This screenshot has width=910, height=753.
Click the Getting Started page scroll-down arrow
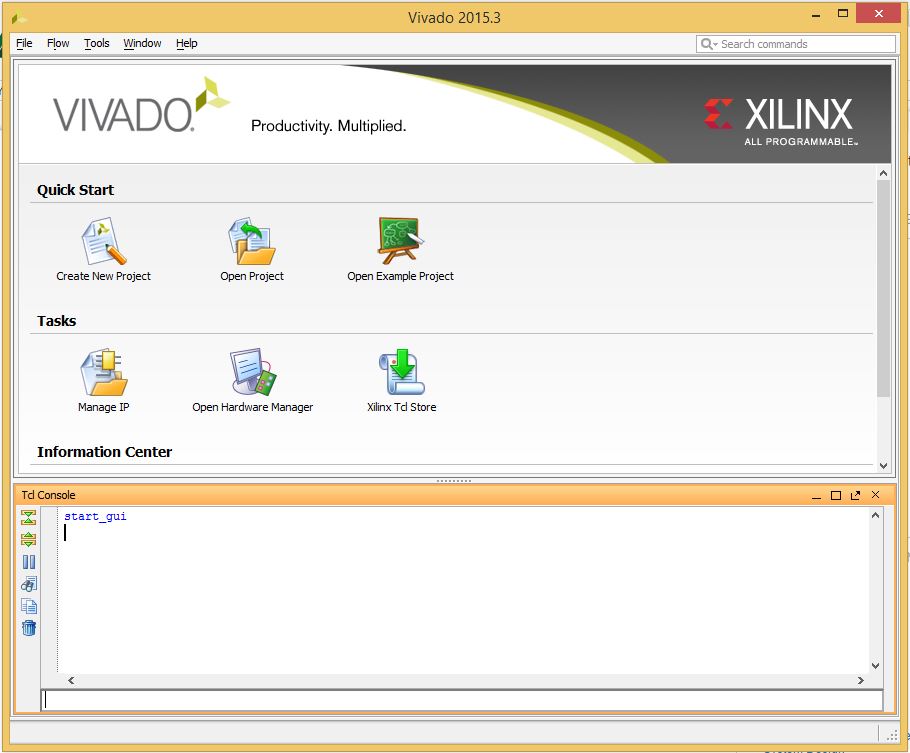883,466
